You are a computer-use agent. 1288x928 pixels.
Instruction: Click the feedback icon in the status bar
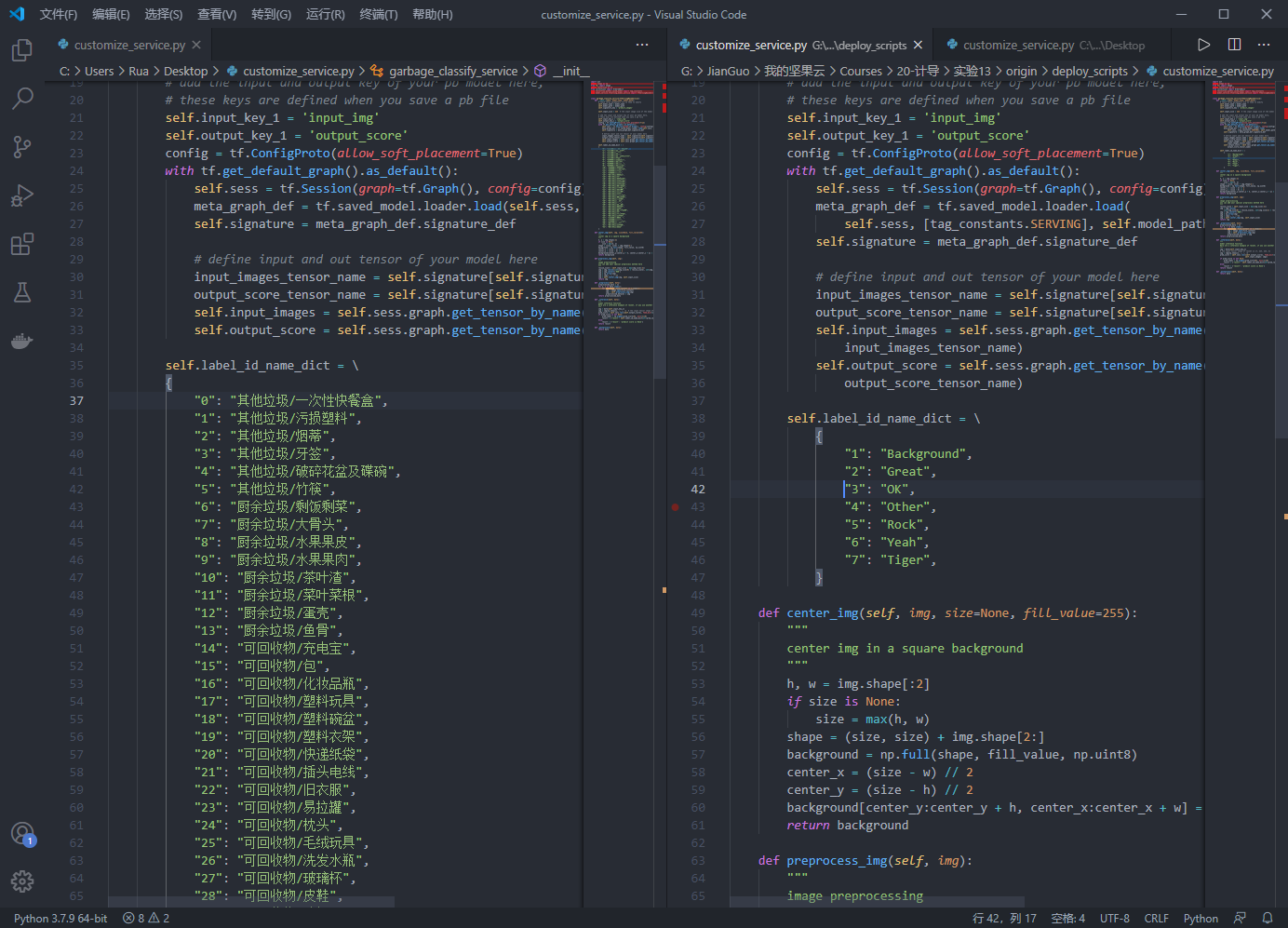point(1241,918)
